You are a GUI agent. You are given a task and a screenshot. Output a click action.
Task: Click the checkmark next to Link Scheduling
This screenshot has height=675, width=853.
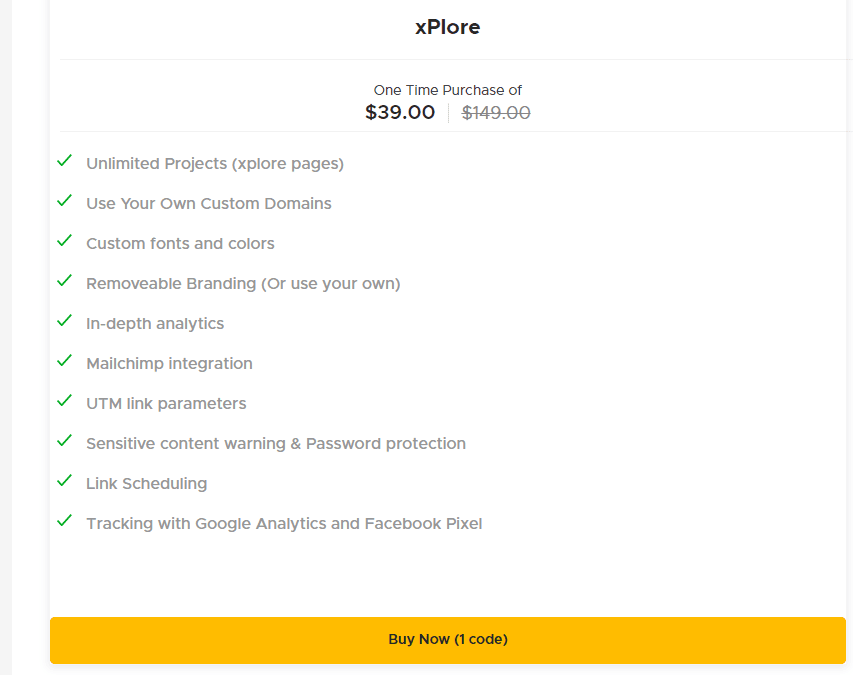point(64,481)
